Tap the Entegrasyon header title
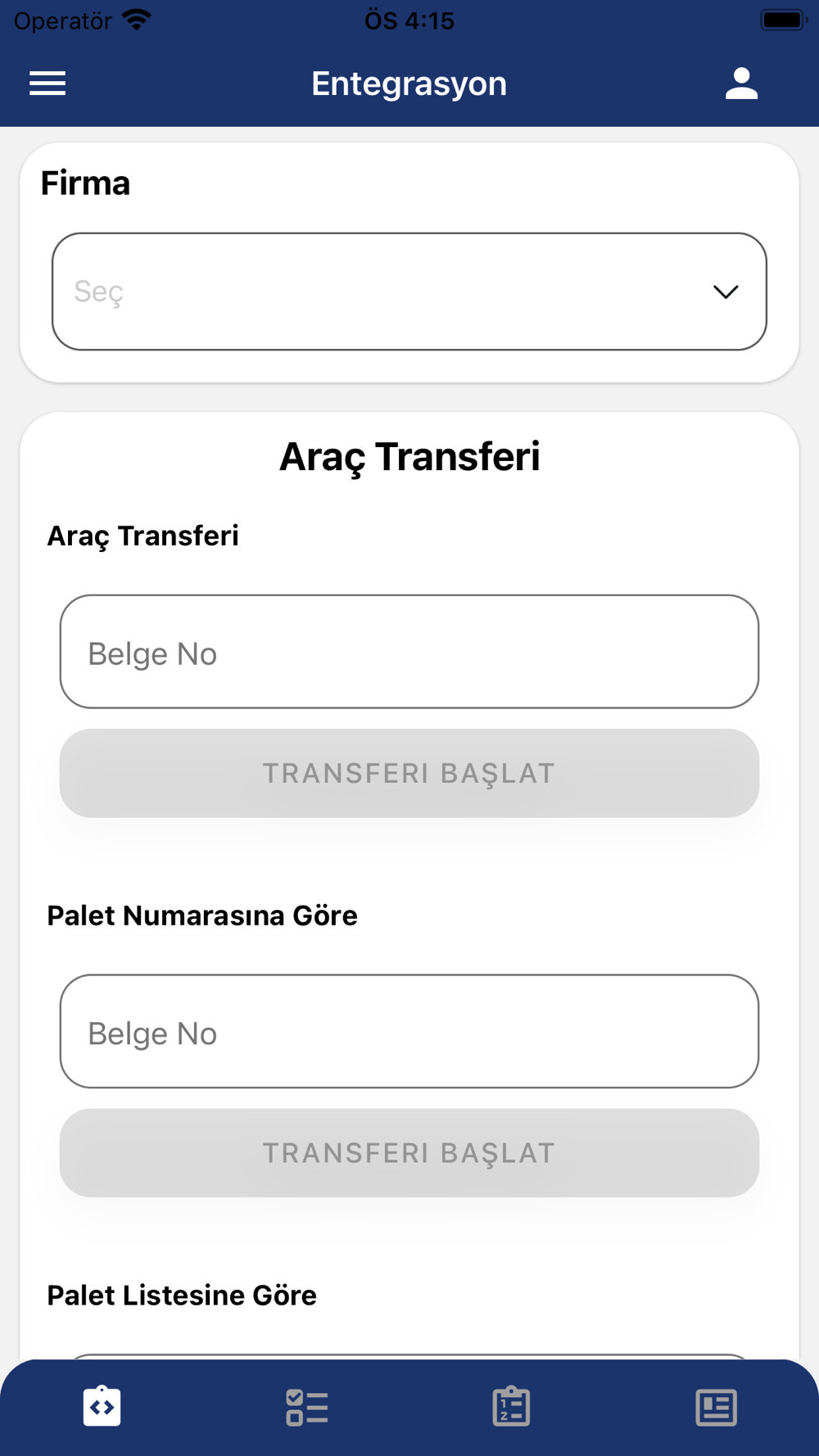 click(409, 84)
